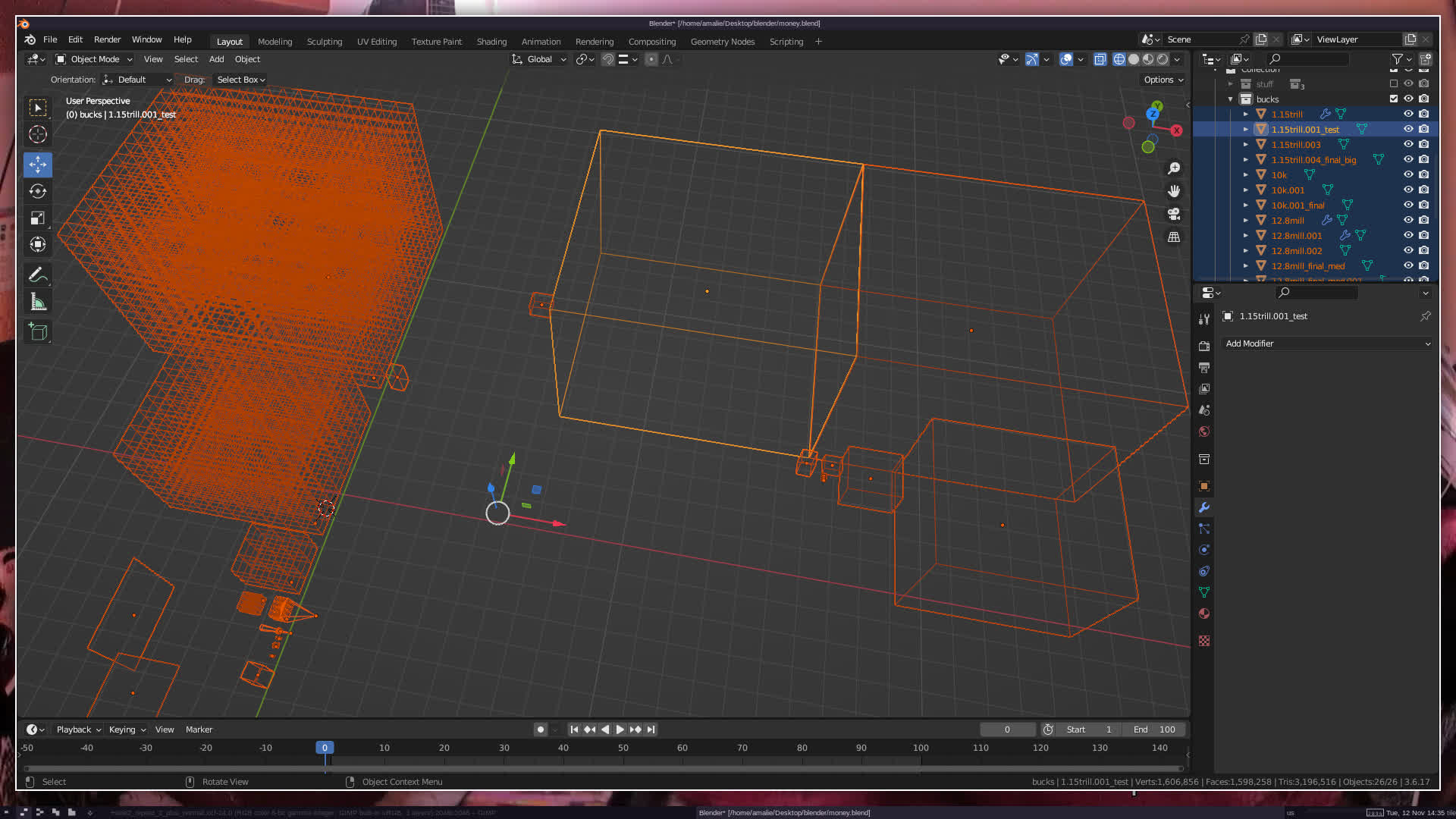Hide the 10k object with eye icon
This screenshot has width=1456, height=819.
[1408, 174]
